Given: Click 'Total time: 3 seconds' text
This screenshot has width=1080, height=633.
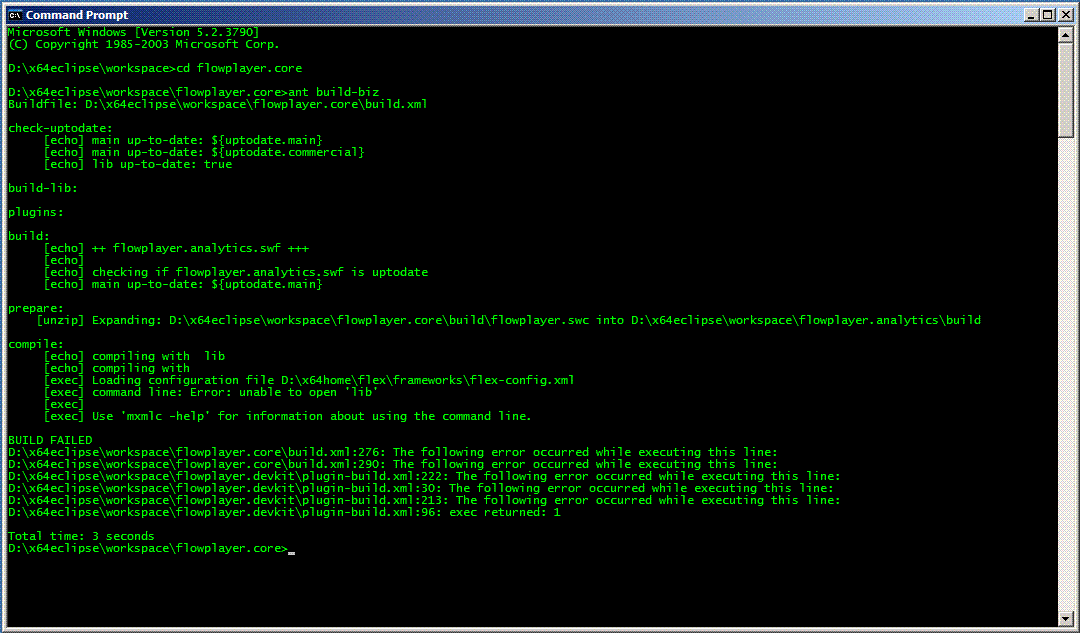Looking at the screenshot, I should point(81,536).
